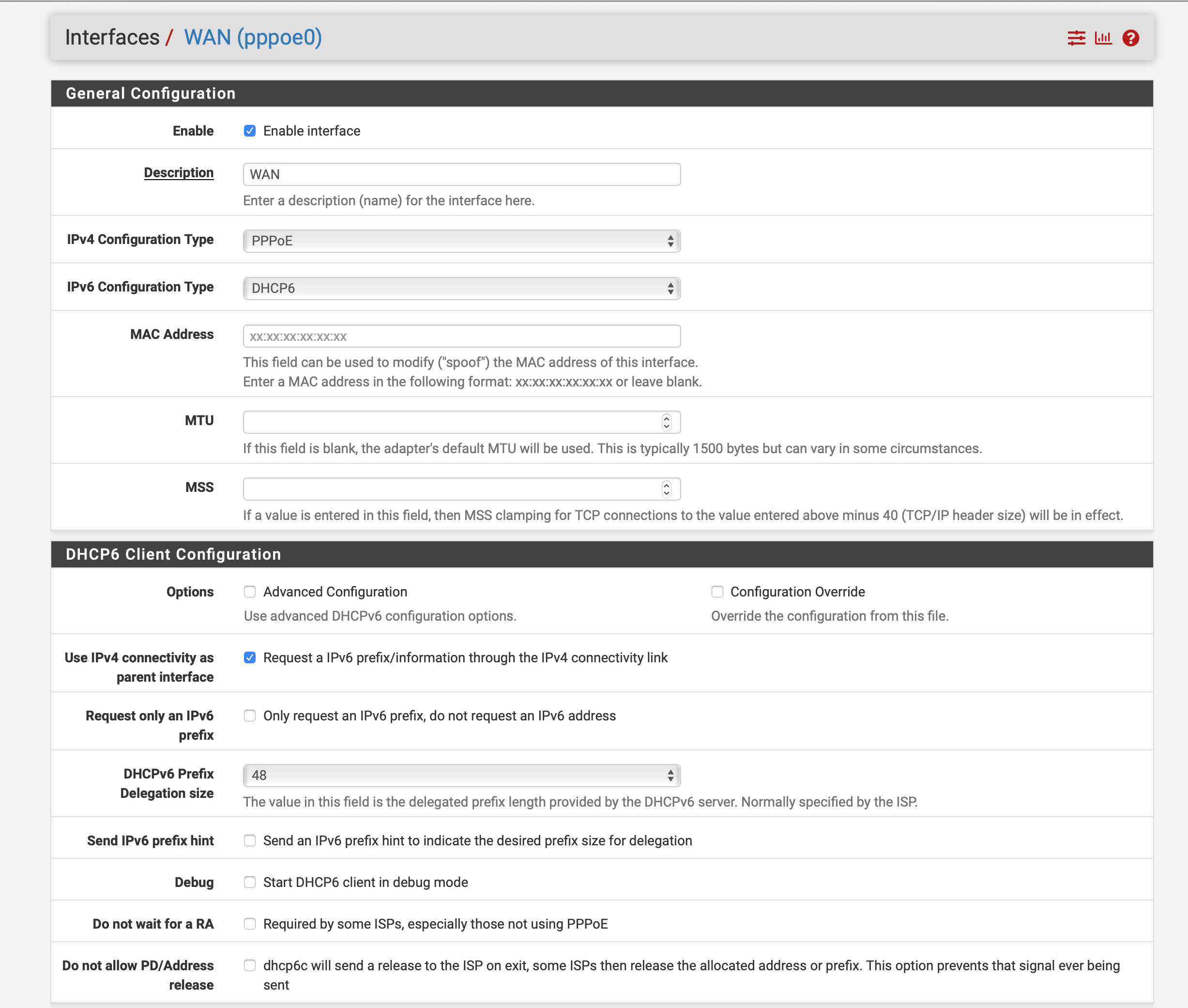Click 'Override the configuration from this file.' text
Screen dimensions: 1188x1008
pyautogui.click(x=830, y=616)
